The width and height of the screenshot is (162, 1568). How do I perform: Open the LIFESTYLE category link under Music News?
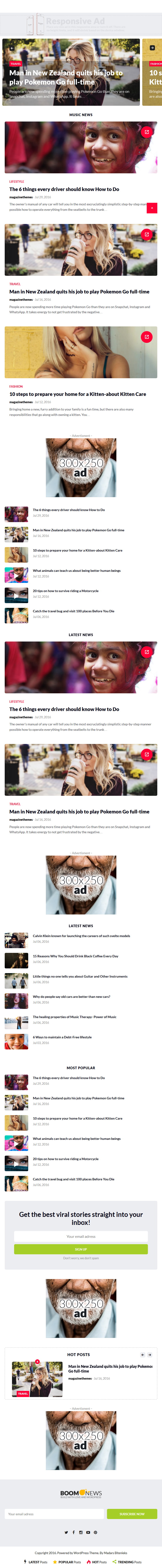17,181
